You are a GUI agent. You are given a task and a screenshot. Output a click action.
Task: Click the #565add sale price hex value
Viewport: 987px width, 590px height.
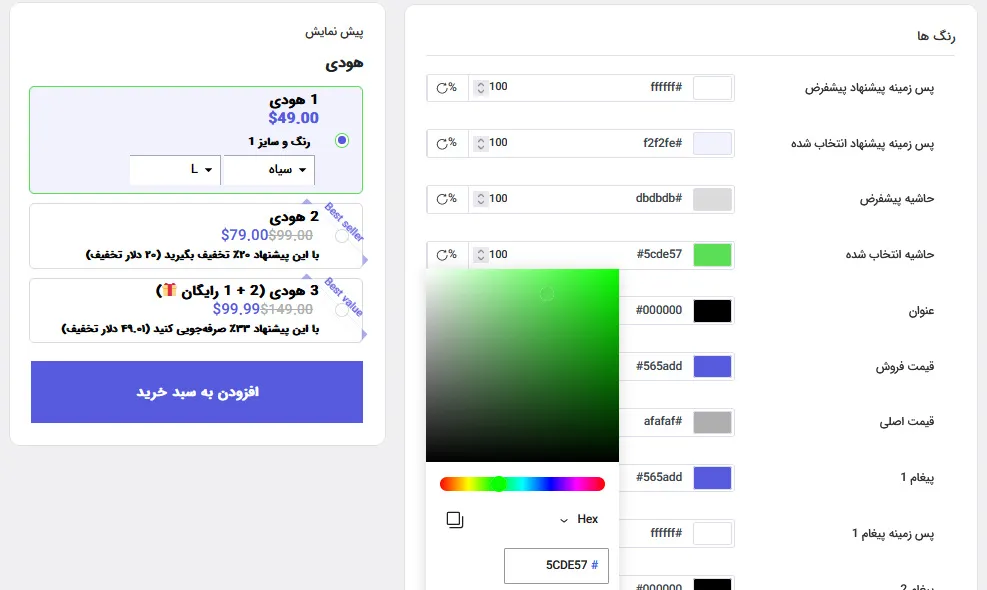click(x=659, y=366)
